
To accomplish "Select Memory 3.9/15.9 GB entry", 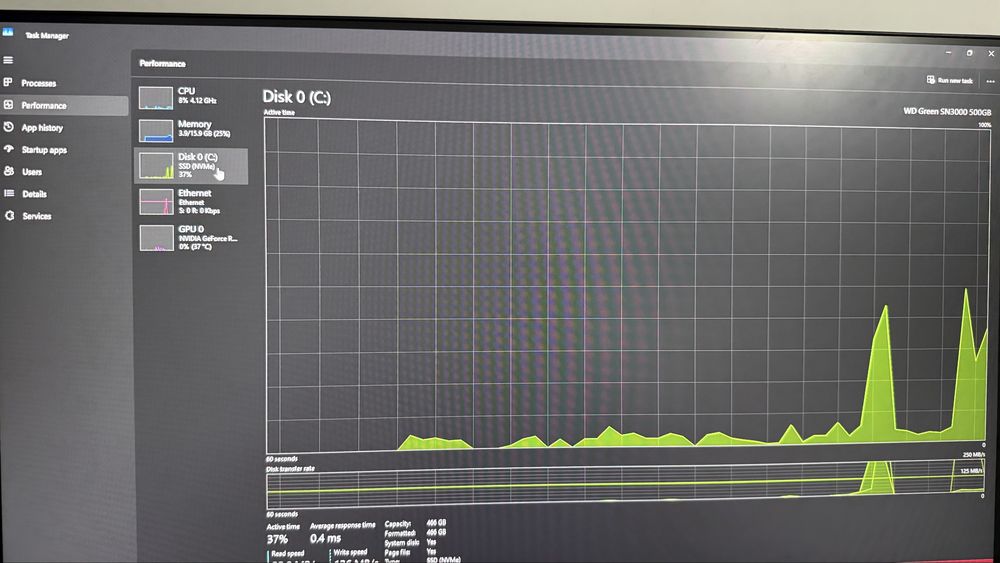I will [x=191, y=129].
